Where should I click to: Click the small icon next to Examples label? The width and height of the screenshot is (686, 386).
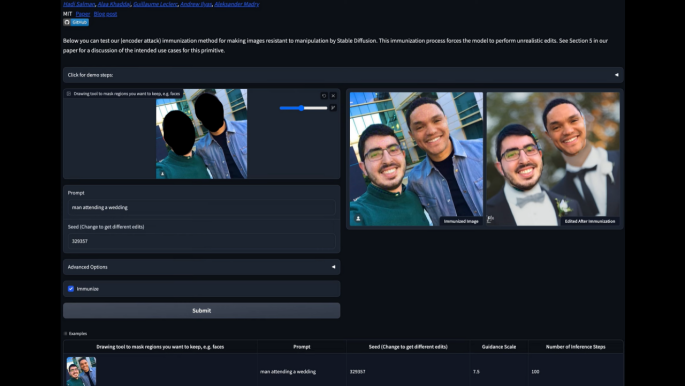(66, 333)
